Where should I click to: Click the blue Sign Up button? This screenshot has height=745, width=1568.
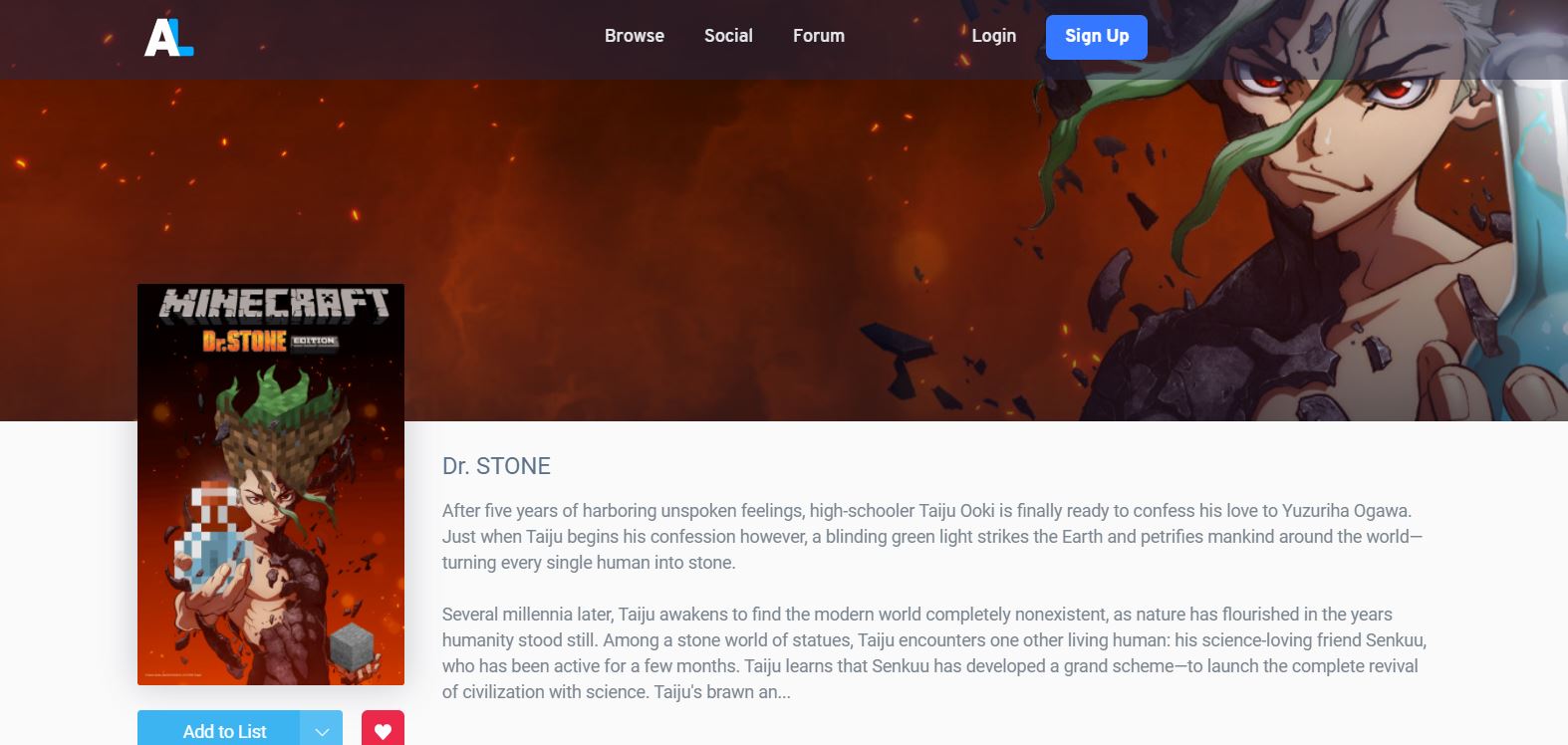(1097, 37)
